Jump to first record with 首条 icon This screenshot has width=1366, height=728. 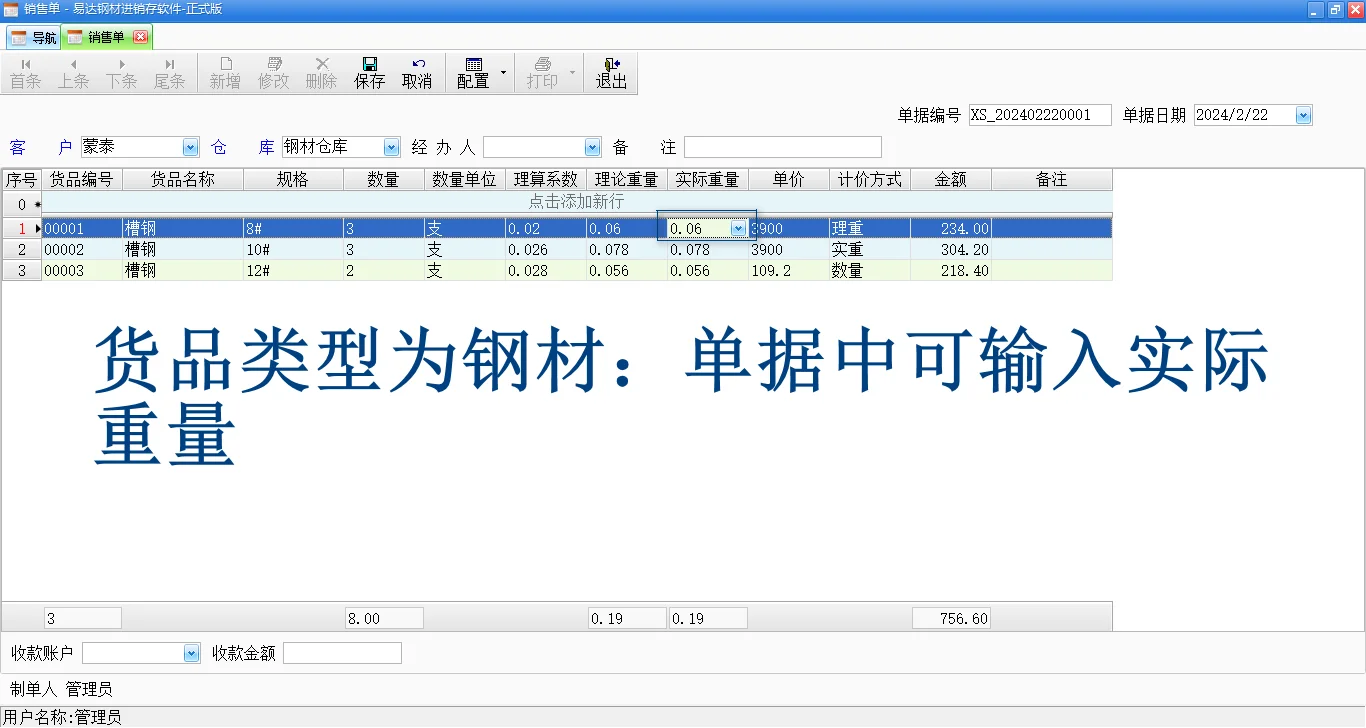tap(25, 70)
